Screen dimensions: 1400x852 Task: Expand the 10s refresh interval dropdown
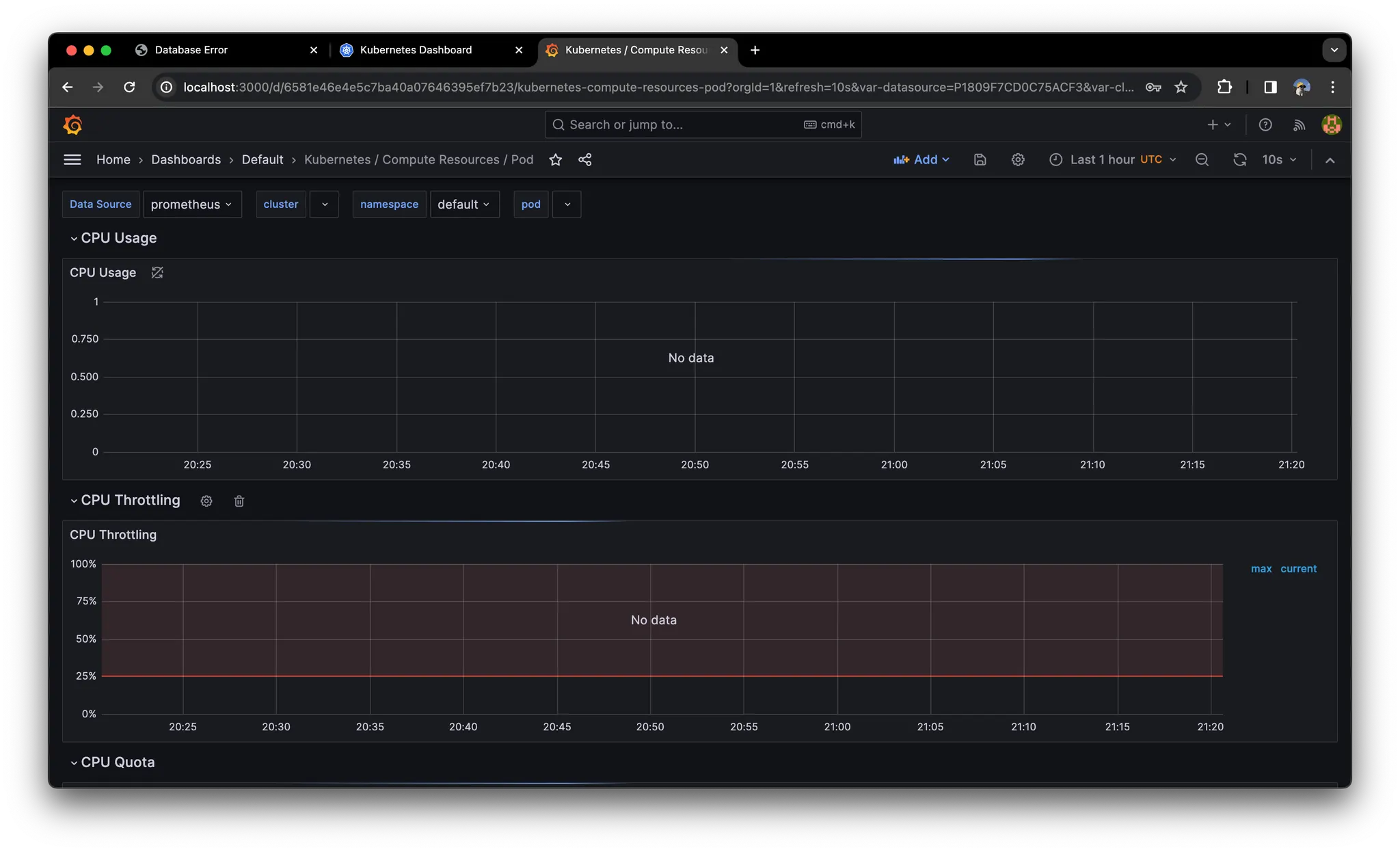[1279, 159]
